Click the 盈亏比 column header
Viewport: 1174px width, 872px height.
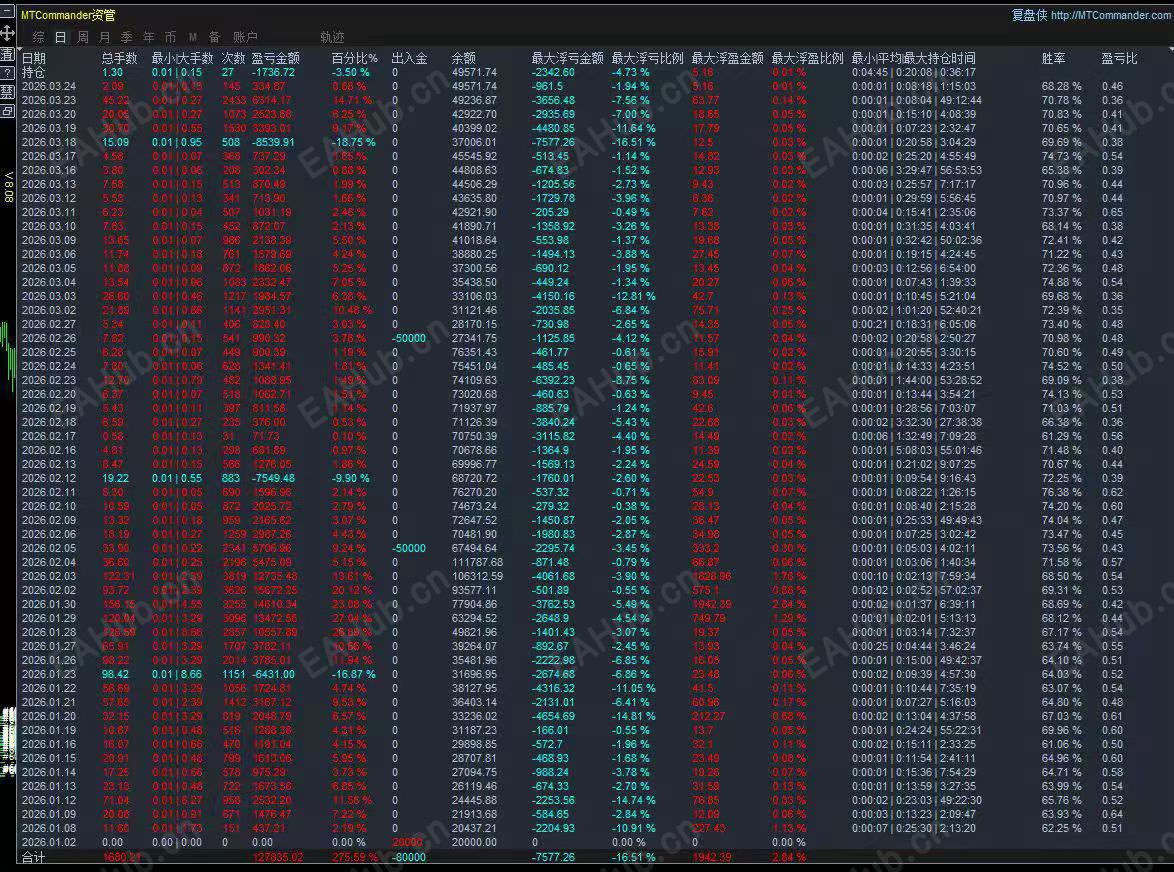[1119, 58]
